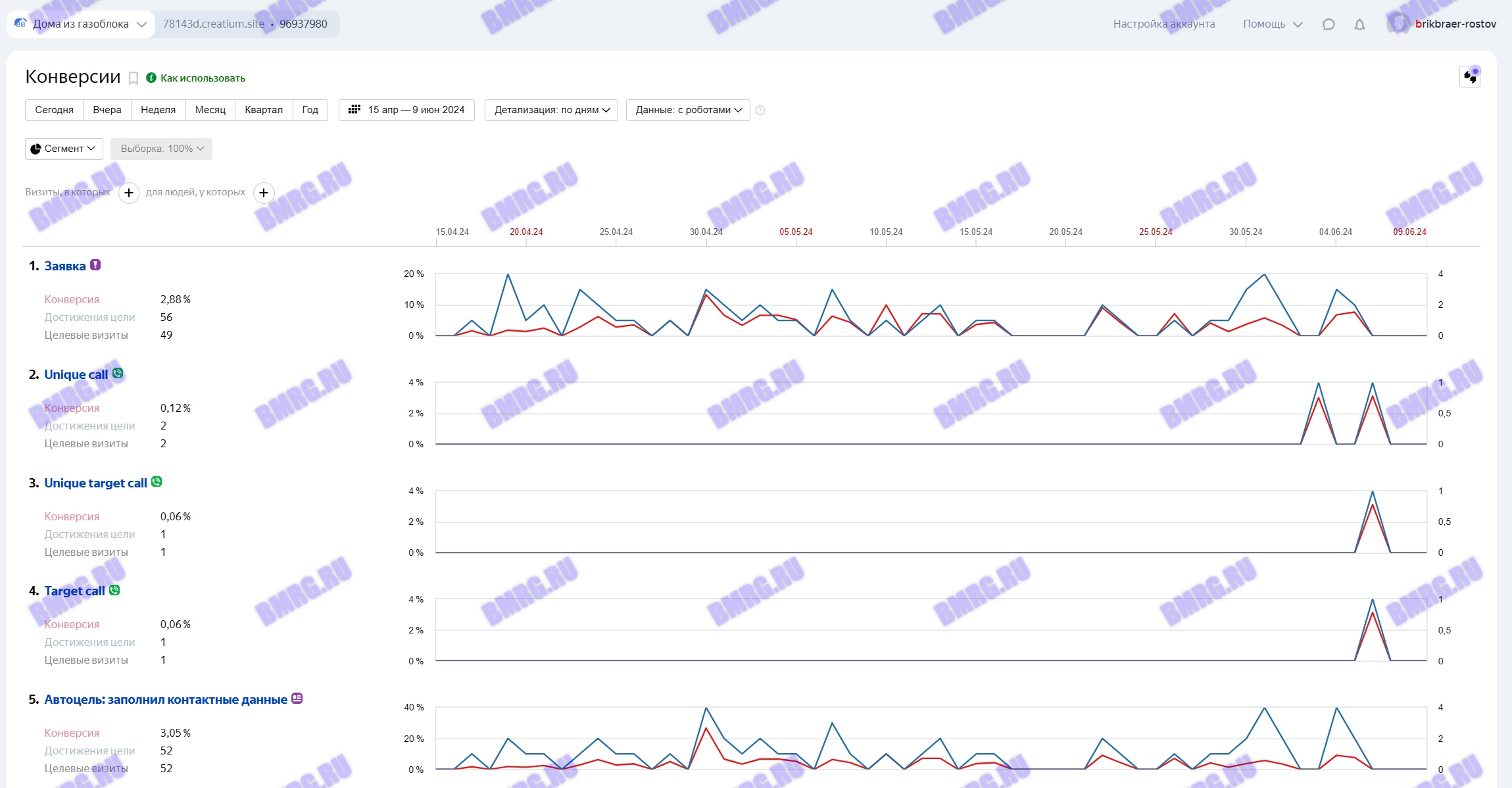
Task: Click the help question mark beside Данные
Action: [x=760, y=111]
